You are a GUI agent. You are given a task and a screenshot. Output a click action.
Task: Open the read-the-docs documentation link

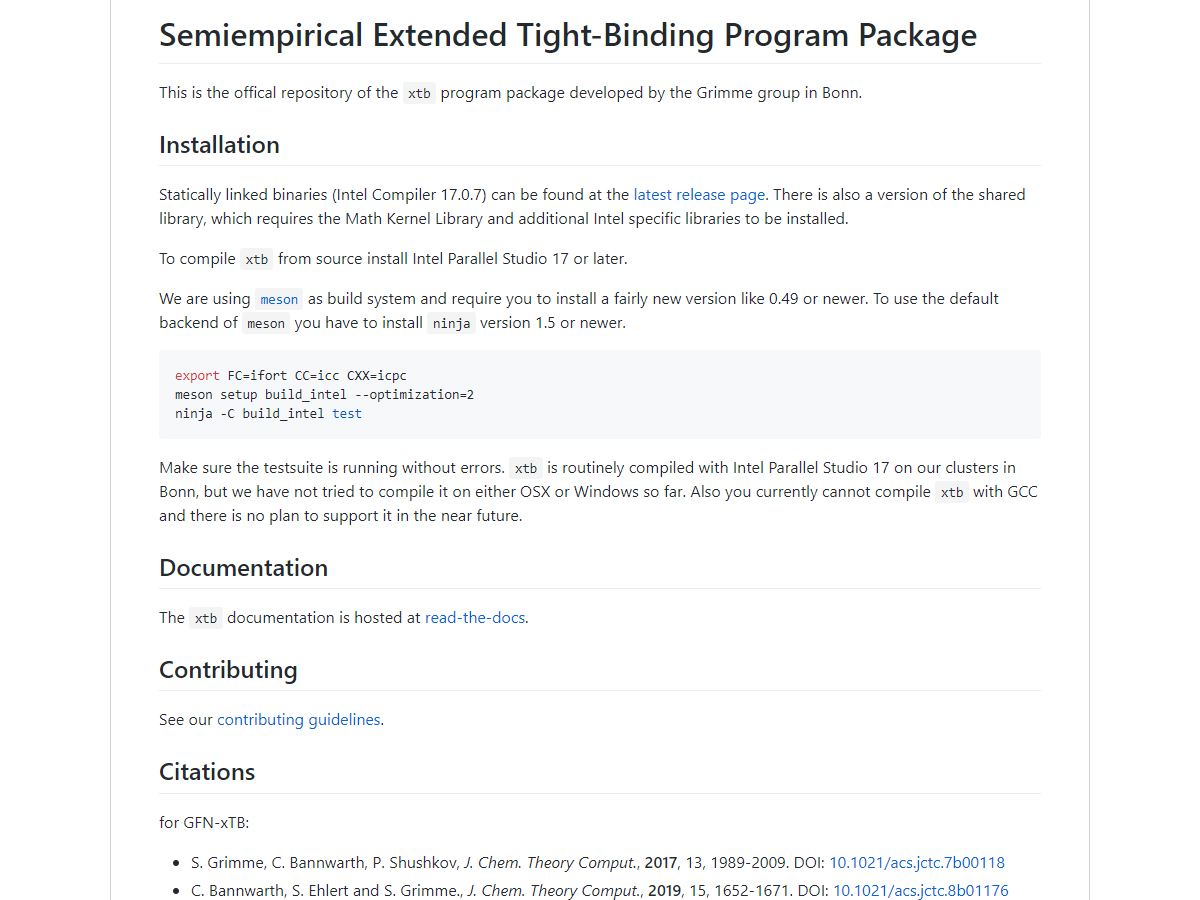click(475, 618)
